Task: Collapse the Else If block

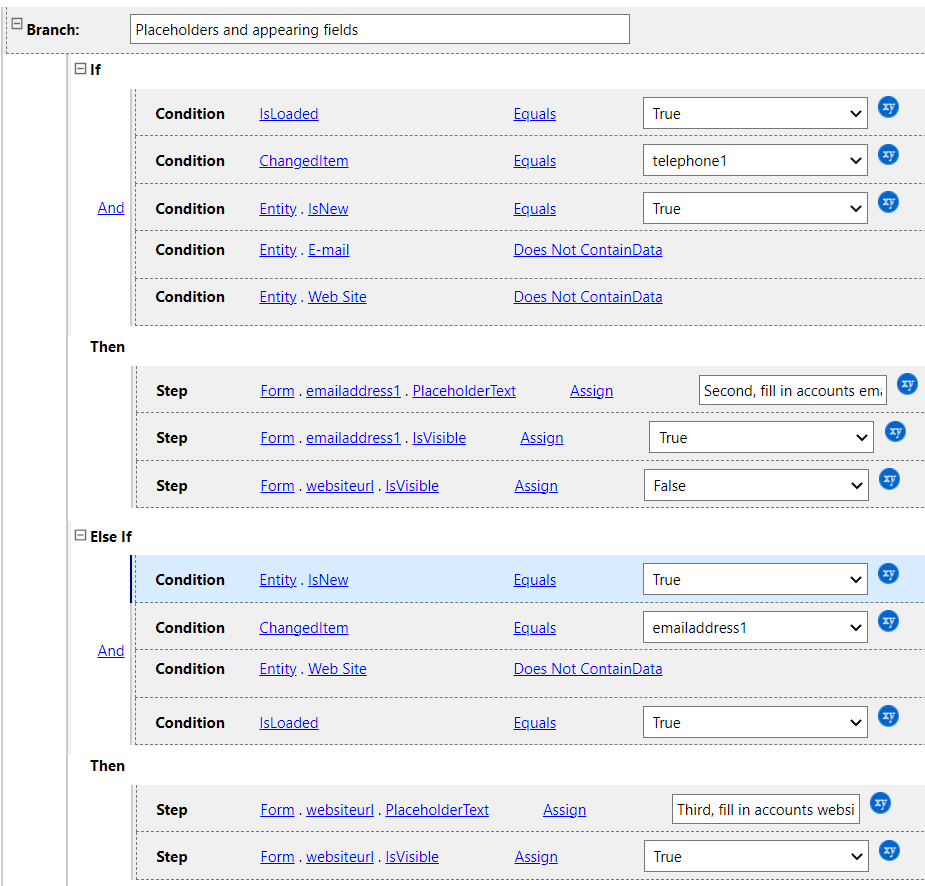Action: (x=81, y=536)
